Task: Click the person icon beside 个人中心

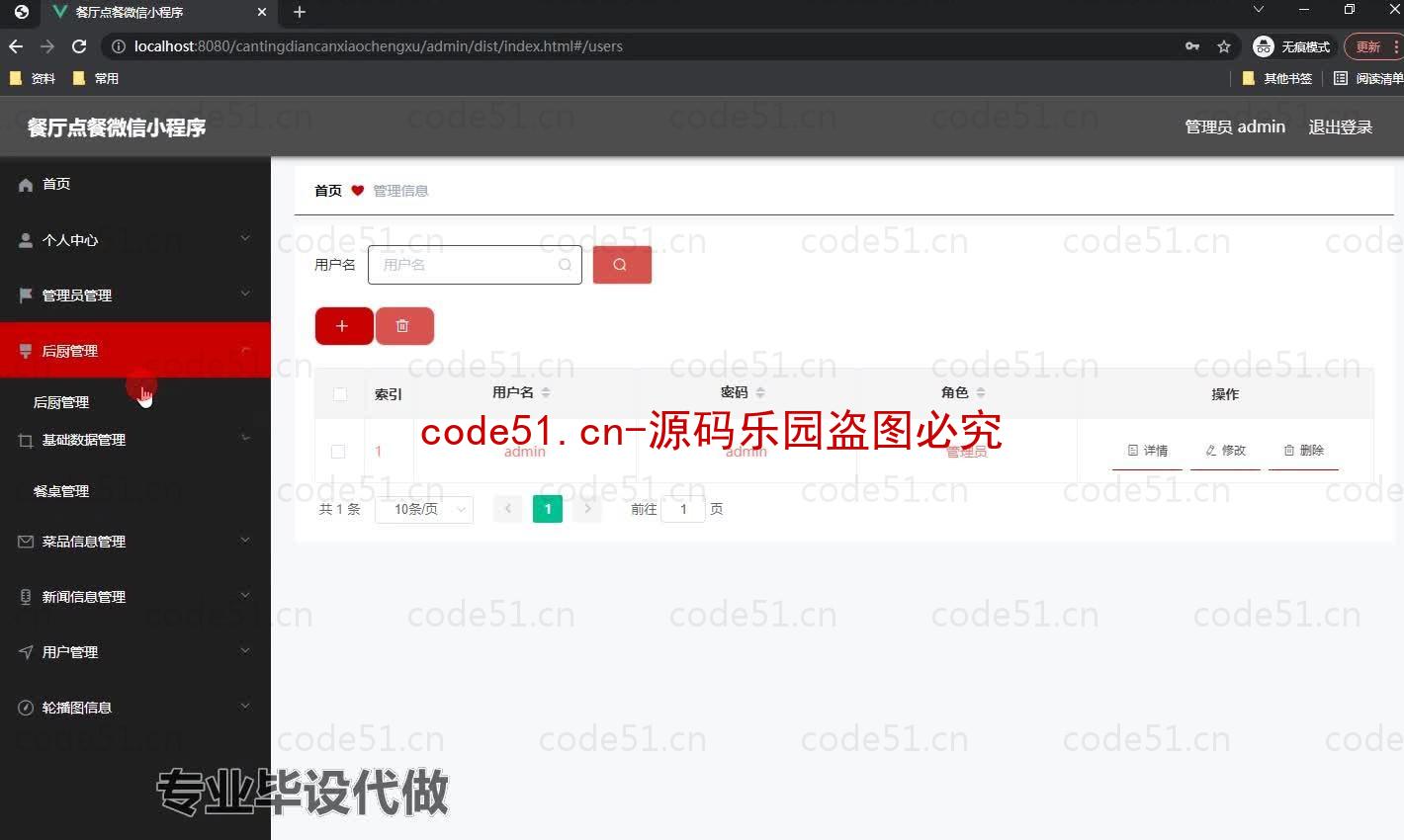Action: click(26, 240)
